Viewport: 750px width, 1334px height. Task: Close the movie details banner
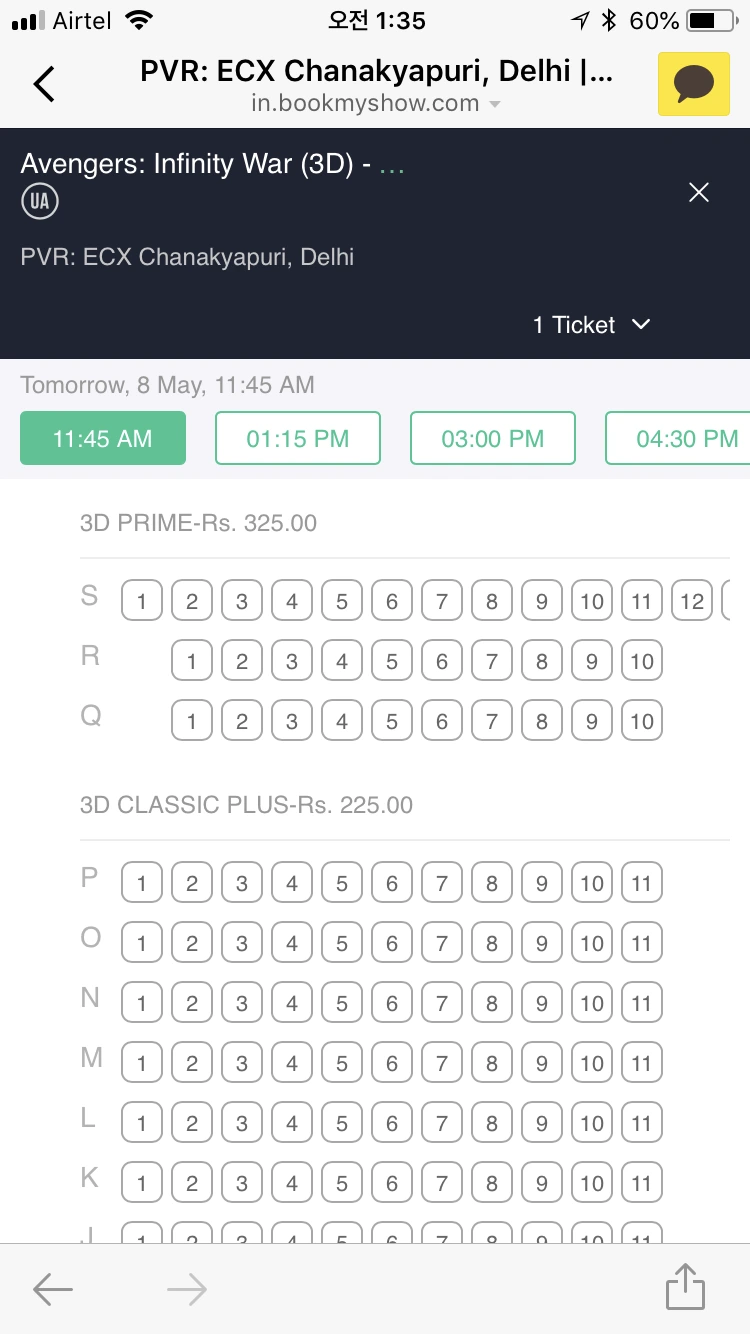(699, 193)
